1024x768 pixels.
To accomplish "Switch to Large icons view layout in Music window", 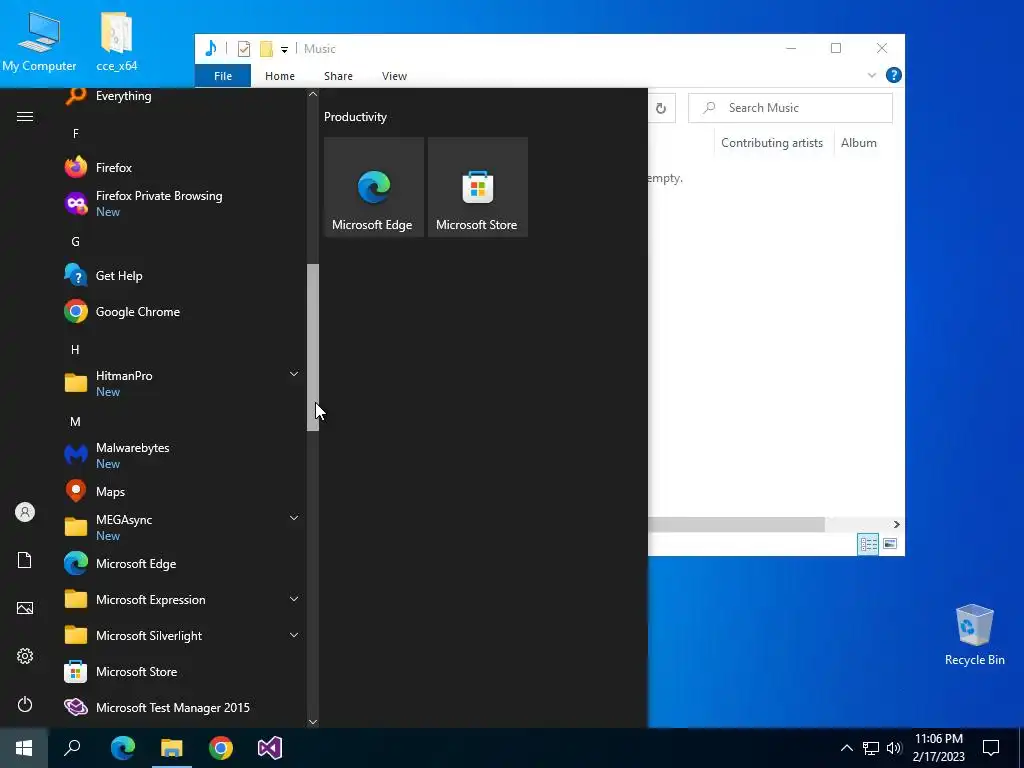I will coord(889,543).
